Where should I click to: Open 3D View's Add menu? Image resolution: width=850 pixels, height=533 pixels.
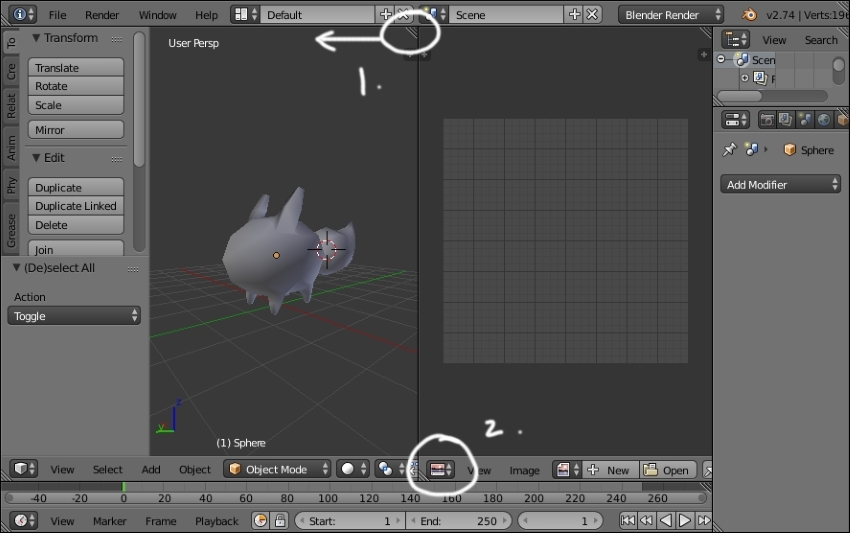[x=151, y=470]
